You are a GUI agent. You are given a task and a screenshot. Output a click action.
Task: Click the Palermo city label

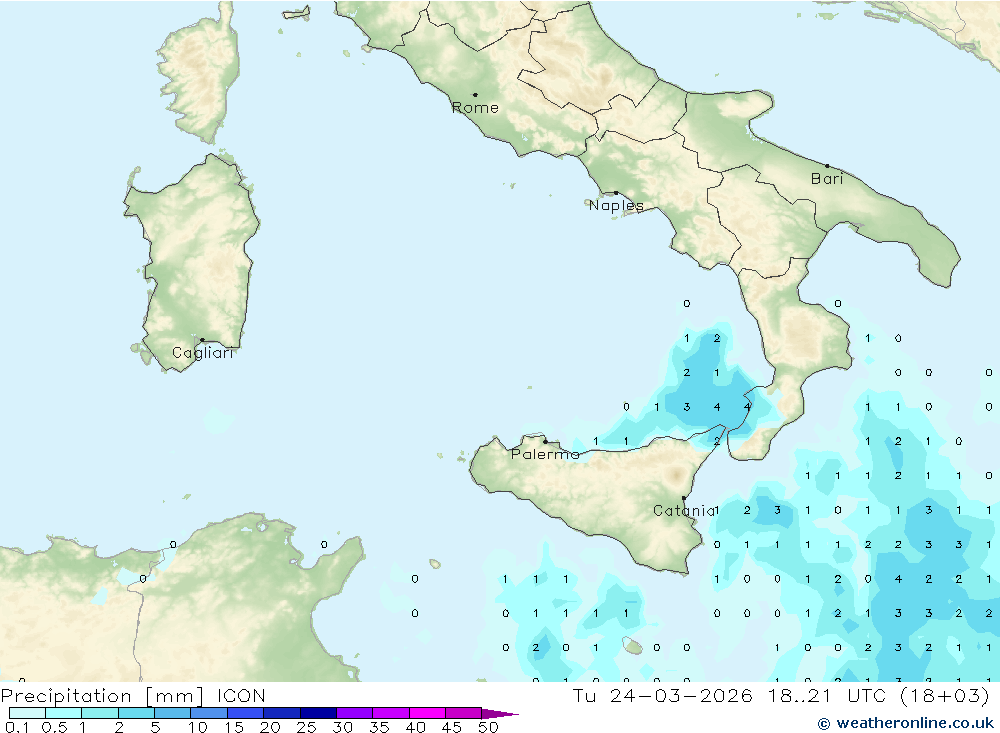545,454
